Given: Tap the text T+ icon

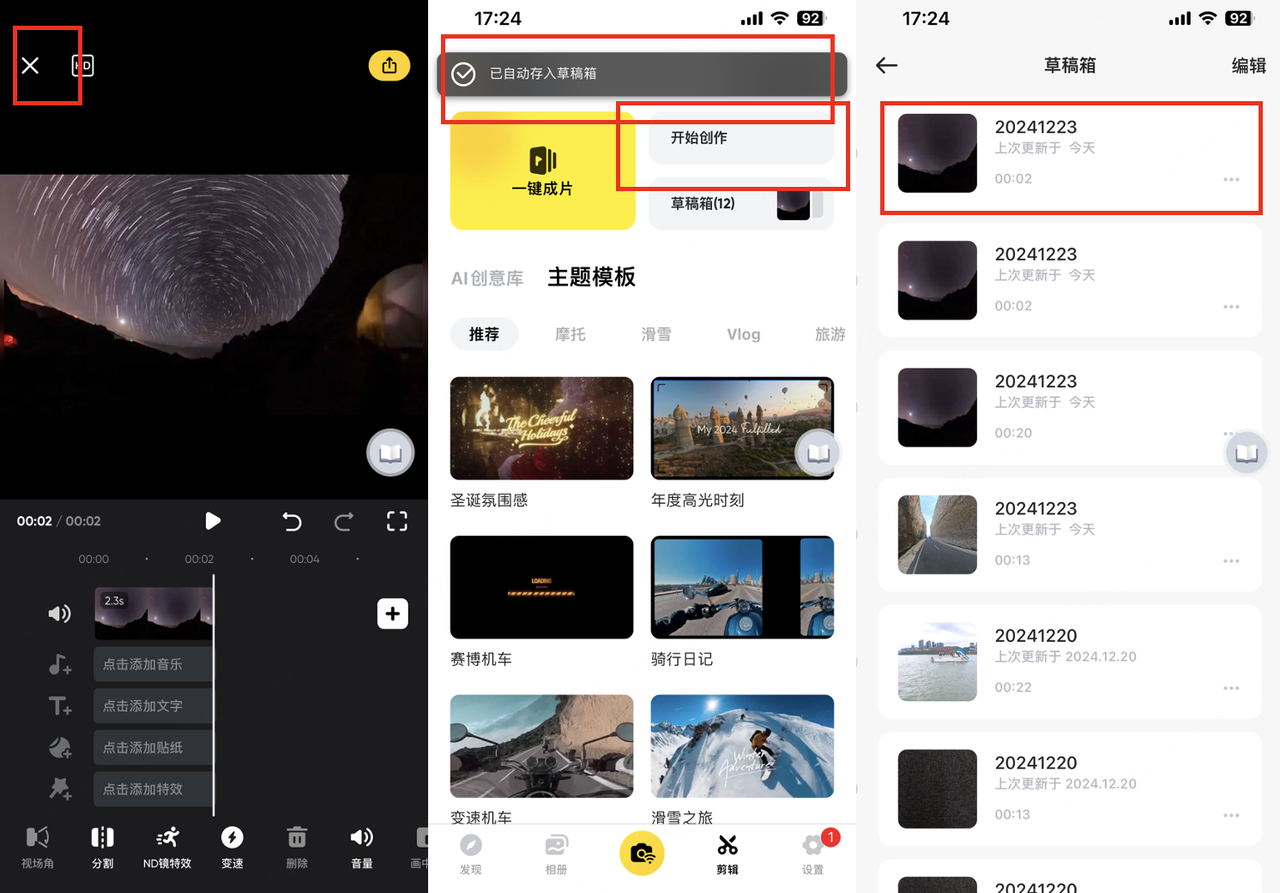Looking at the screenshot, I should (x=59, y=706).
